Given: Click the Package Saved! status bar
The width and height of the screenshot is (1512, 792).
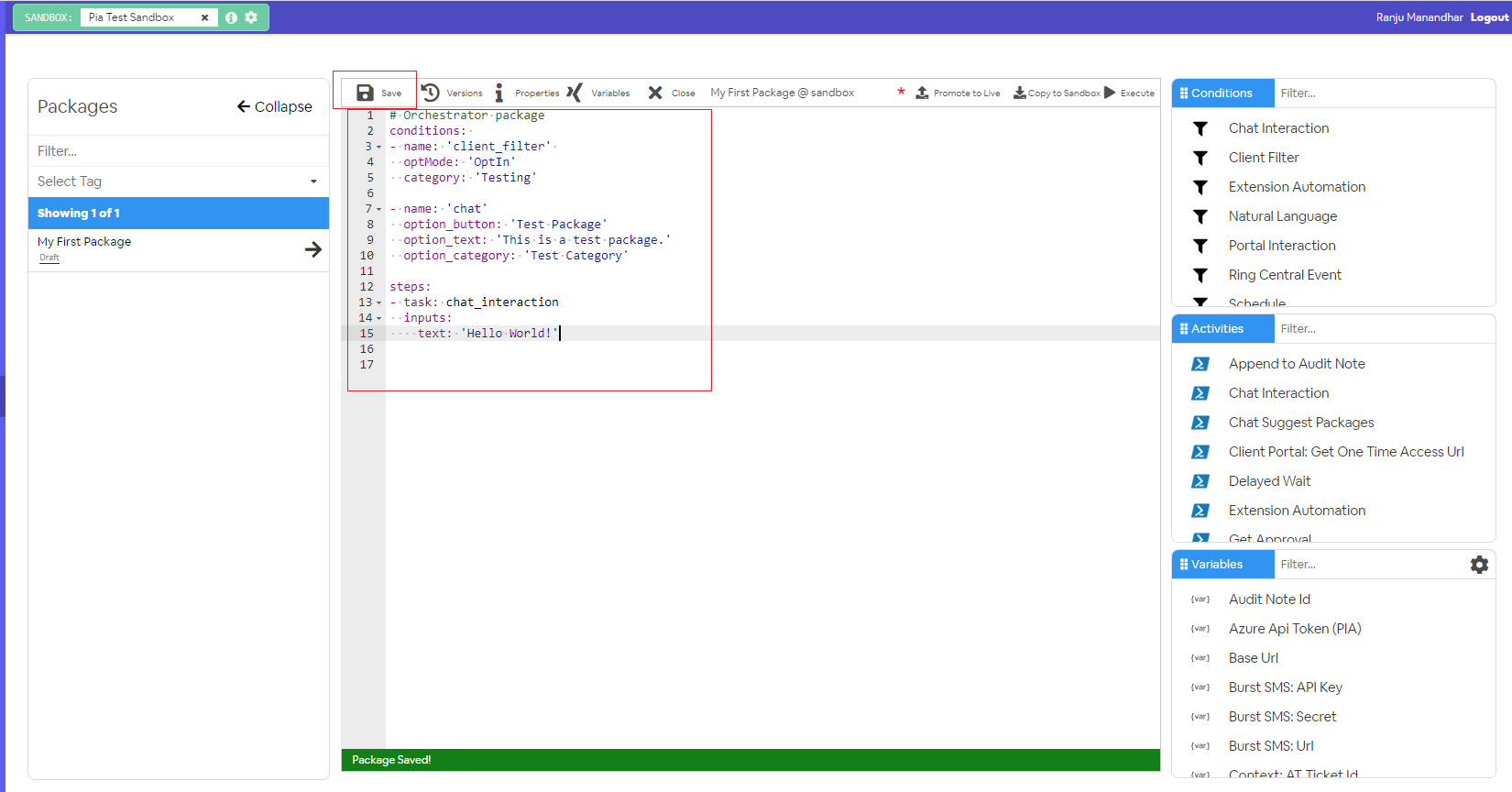Looking at the screenshot, I should (751, 760).
